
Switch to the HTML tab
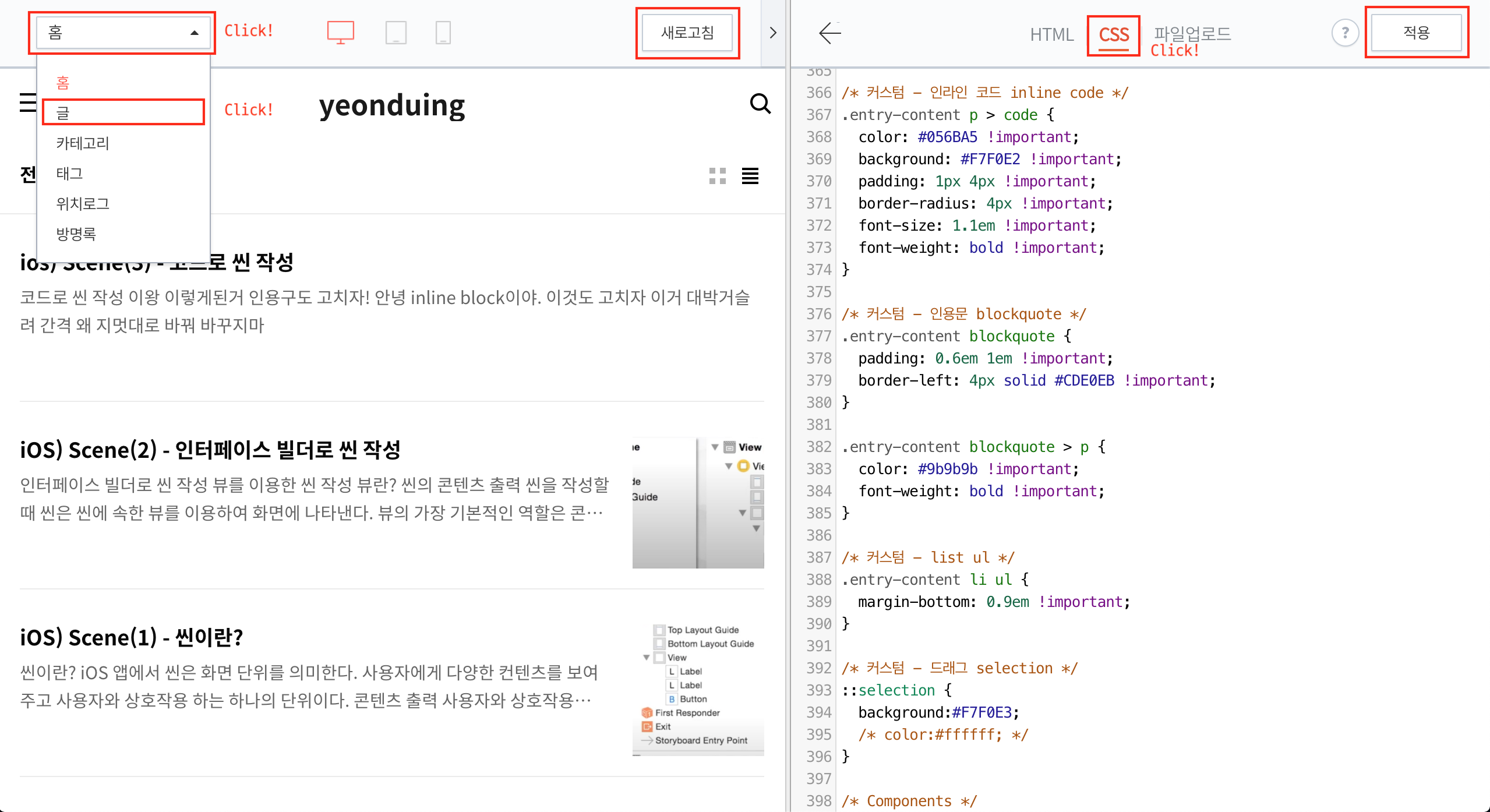click(x=1051, y=34)
